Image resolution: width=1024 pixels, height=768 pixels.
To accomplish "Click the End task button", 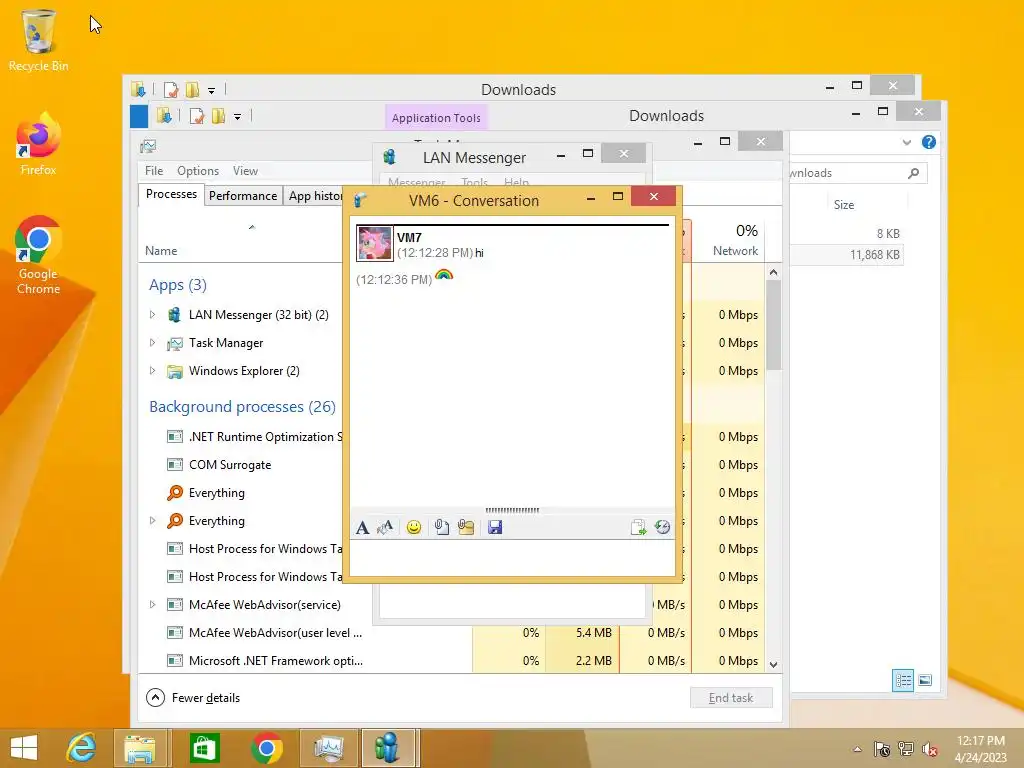I will pyautogui.click(x=731, y=697).
